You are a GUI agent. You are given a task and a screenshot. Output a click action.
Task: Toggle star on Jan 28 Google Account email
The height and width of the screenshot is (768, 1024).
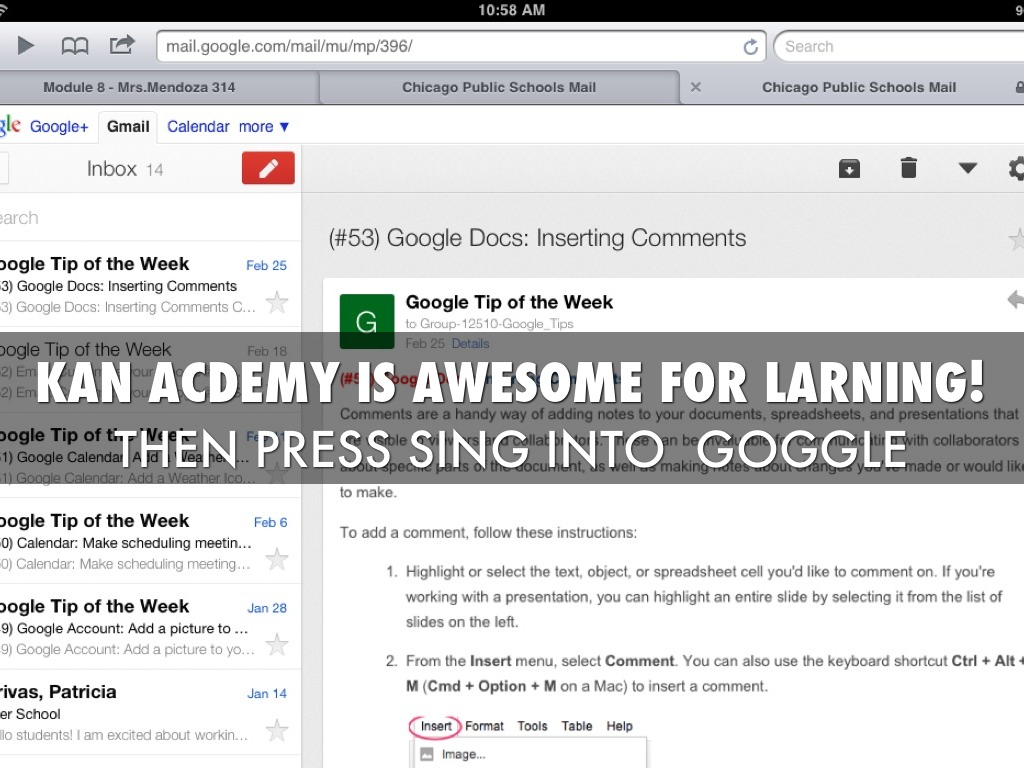click(276, 645)
